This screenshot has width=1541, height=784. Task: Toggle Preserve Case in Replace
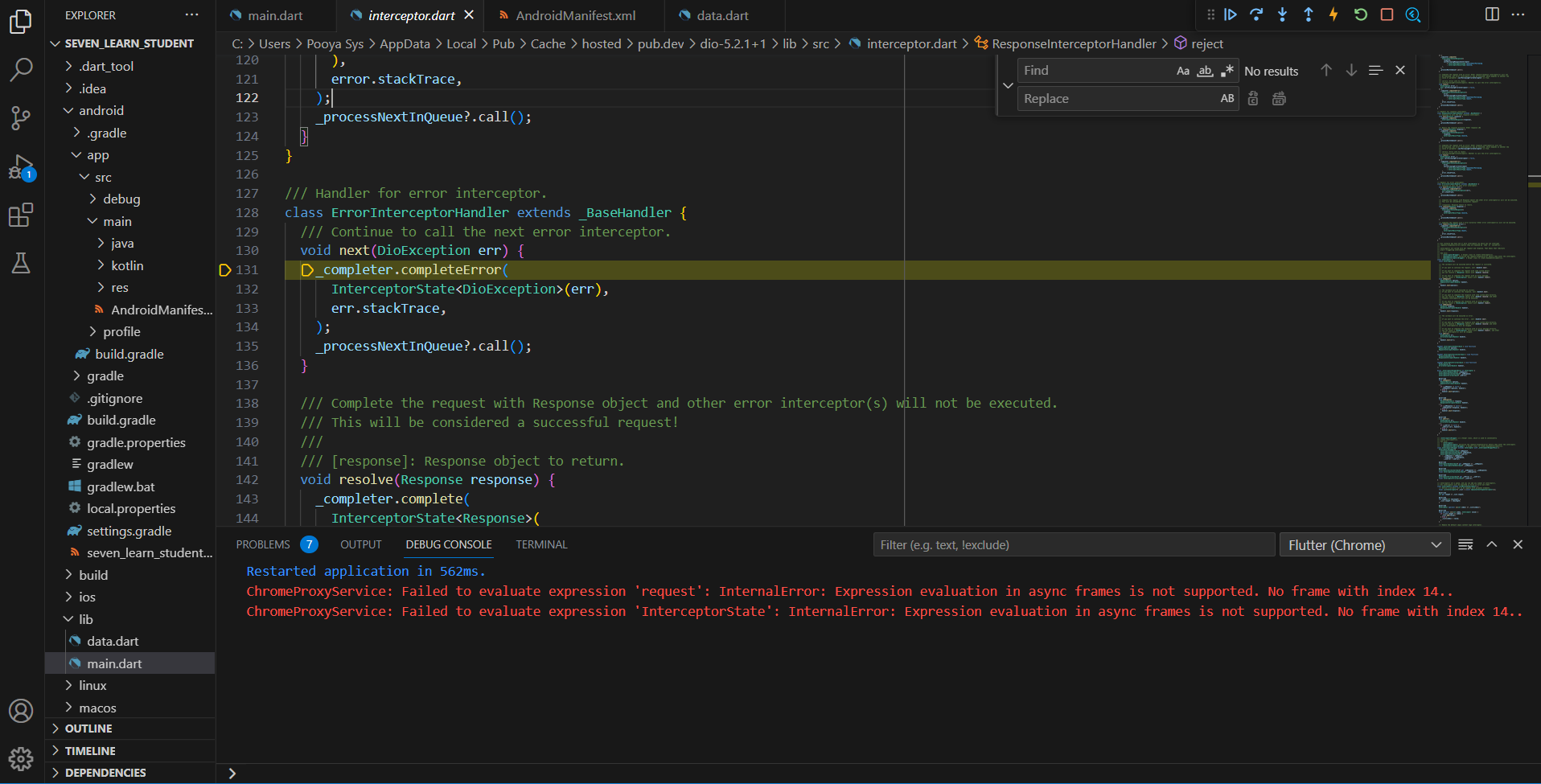(1227, 98)
